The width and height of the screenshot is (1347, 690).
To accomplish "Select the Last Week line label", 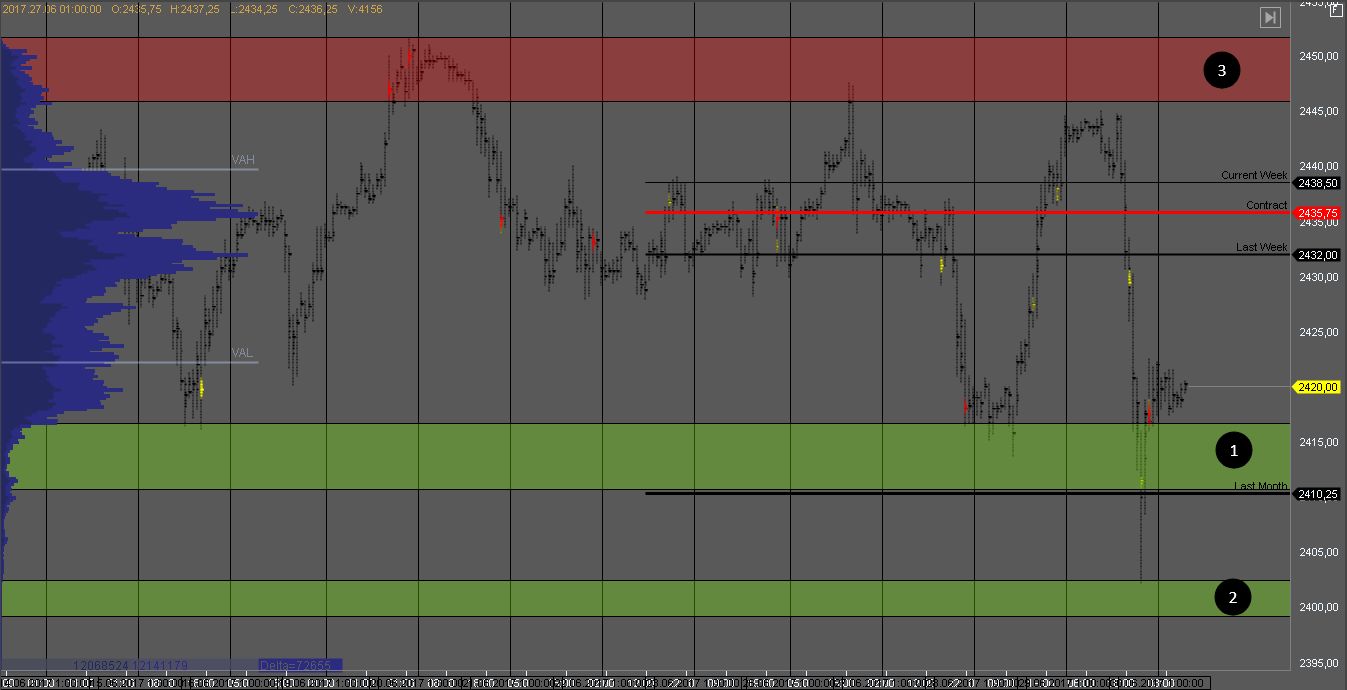I will point(1261,247).
